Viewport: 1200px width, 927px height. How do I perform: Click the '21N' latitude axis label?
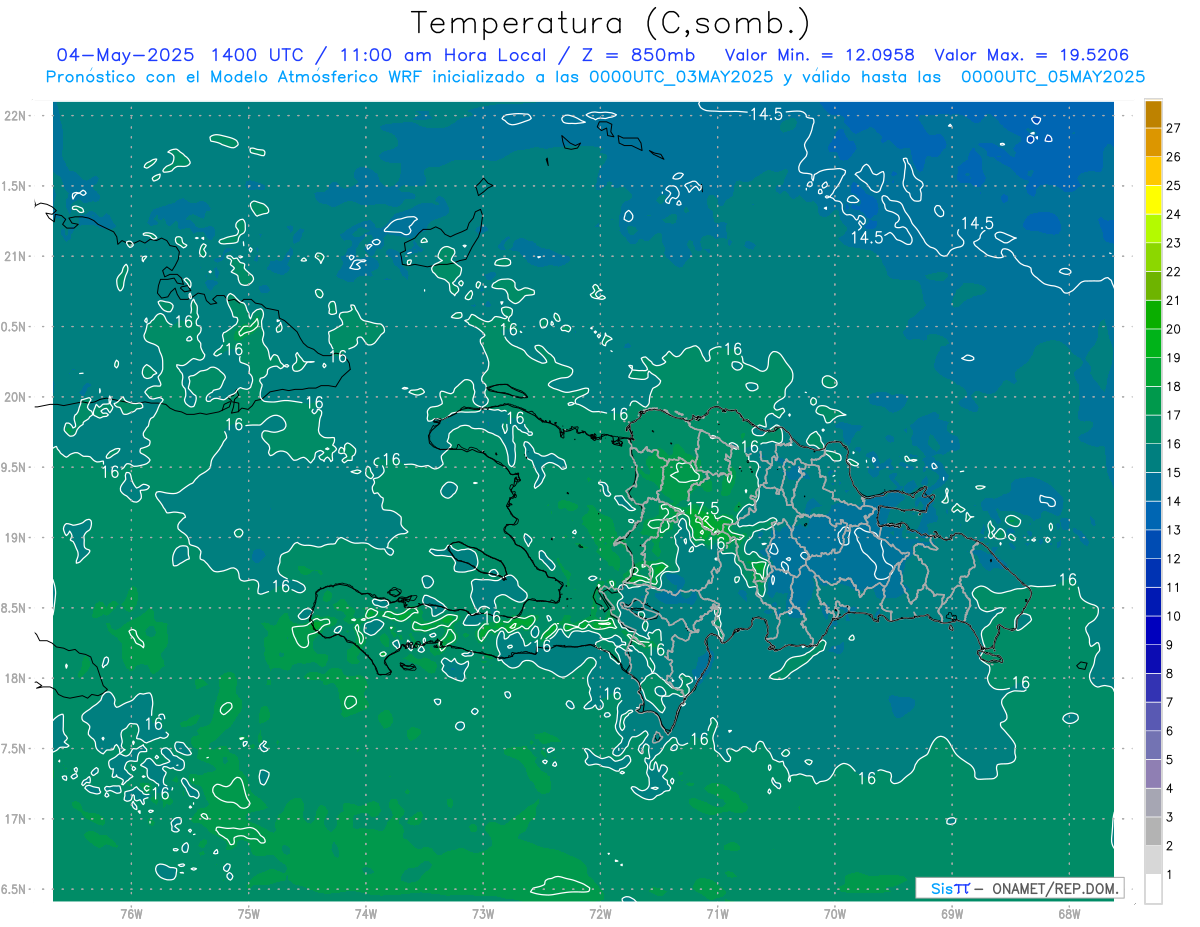[x=14, y=256]
